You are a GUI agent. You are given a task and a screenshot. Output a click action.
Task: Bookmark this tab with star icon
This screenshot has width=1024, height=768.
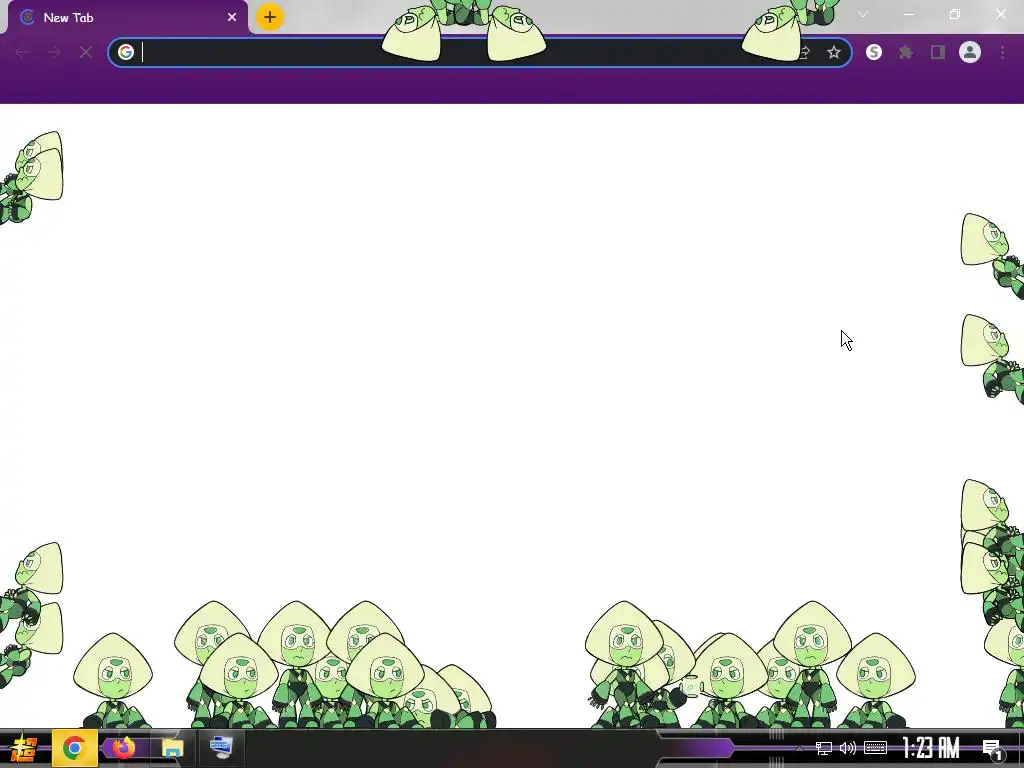click(x=833, y=52)
